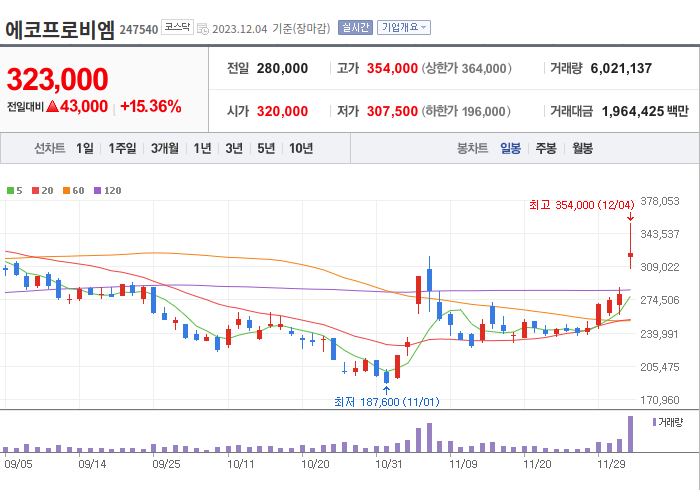Click the stock name 에코프로비엠

60,30
